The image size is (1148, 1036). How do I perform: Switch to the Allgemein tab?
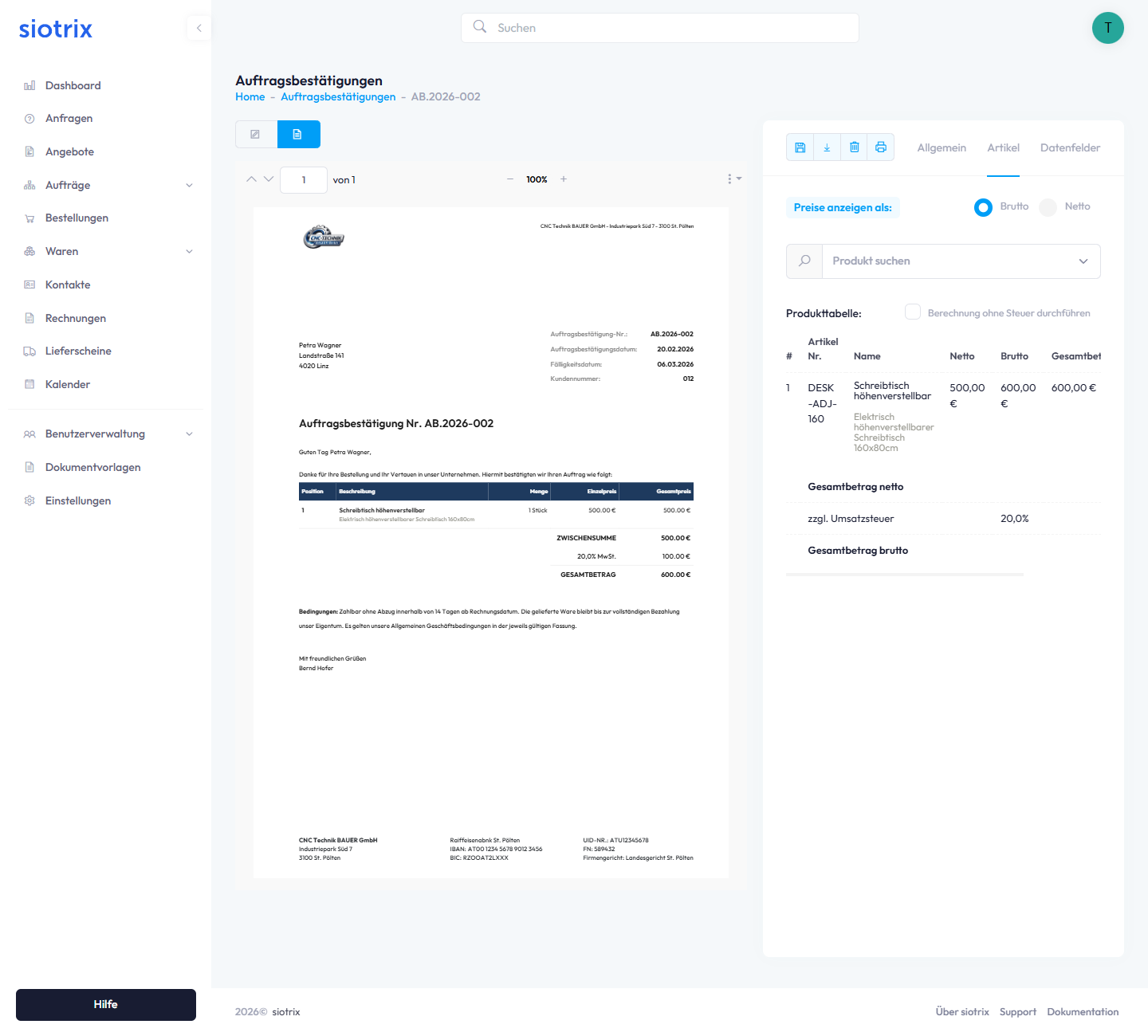(942, 148)
